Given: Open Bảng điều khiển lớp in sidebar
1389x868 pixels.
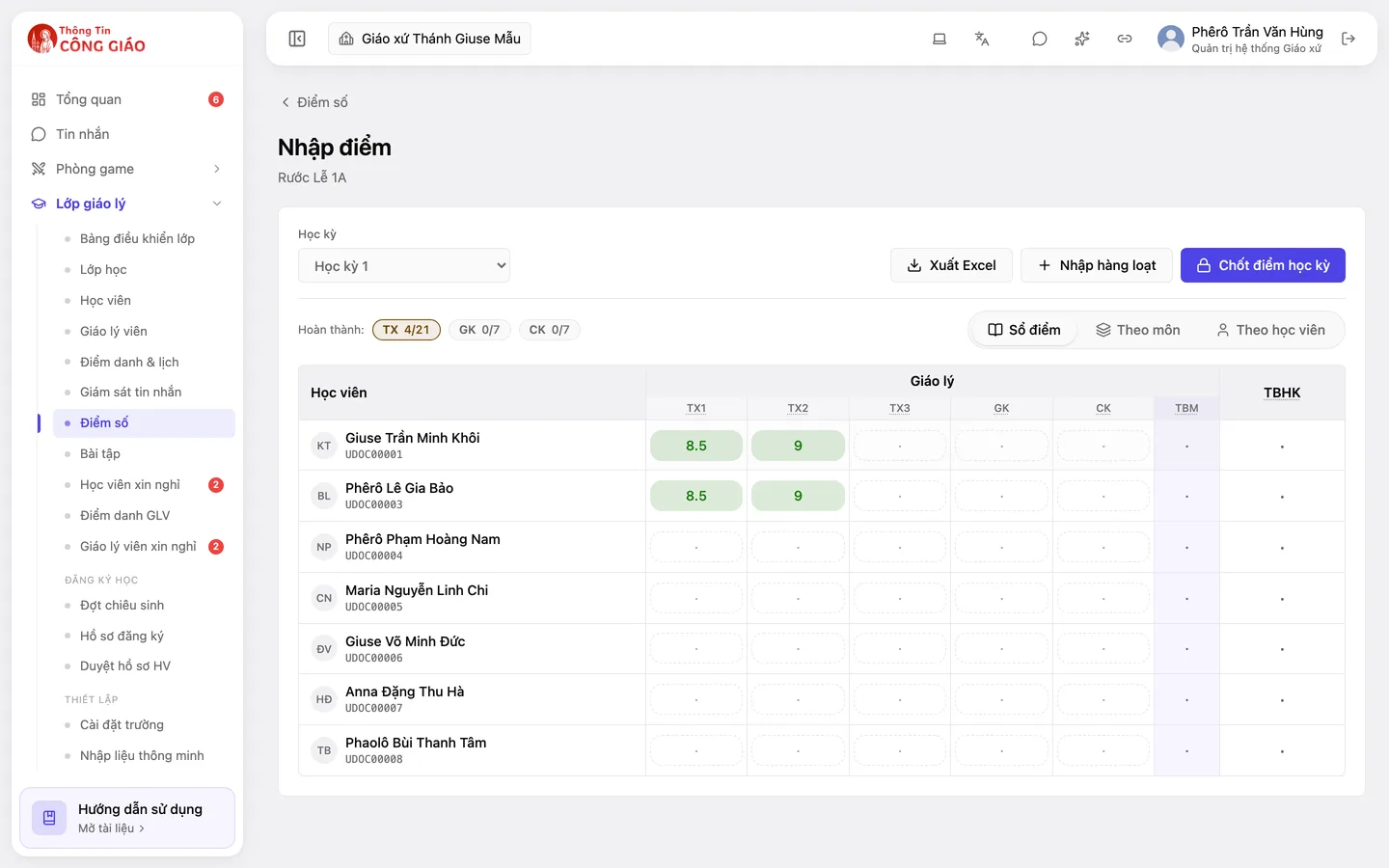Looking at the screenshot, I should coord(145,238).
